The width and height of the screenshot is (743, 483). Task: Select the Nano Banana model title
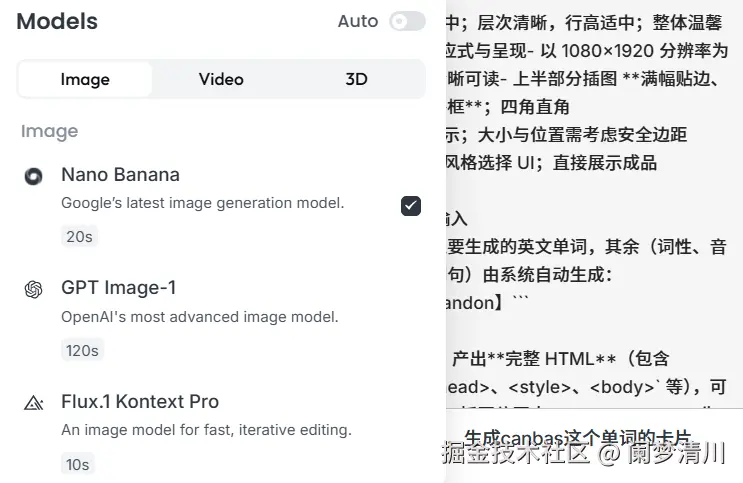tap(120, 175)
